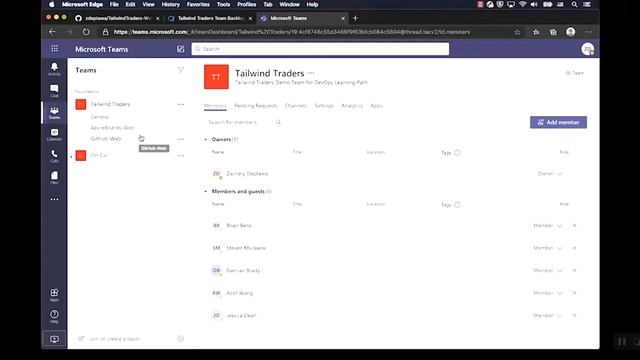Screen dimensions: 640x360
Task: Click the download desktop app icon
Action: point(54,339)
